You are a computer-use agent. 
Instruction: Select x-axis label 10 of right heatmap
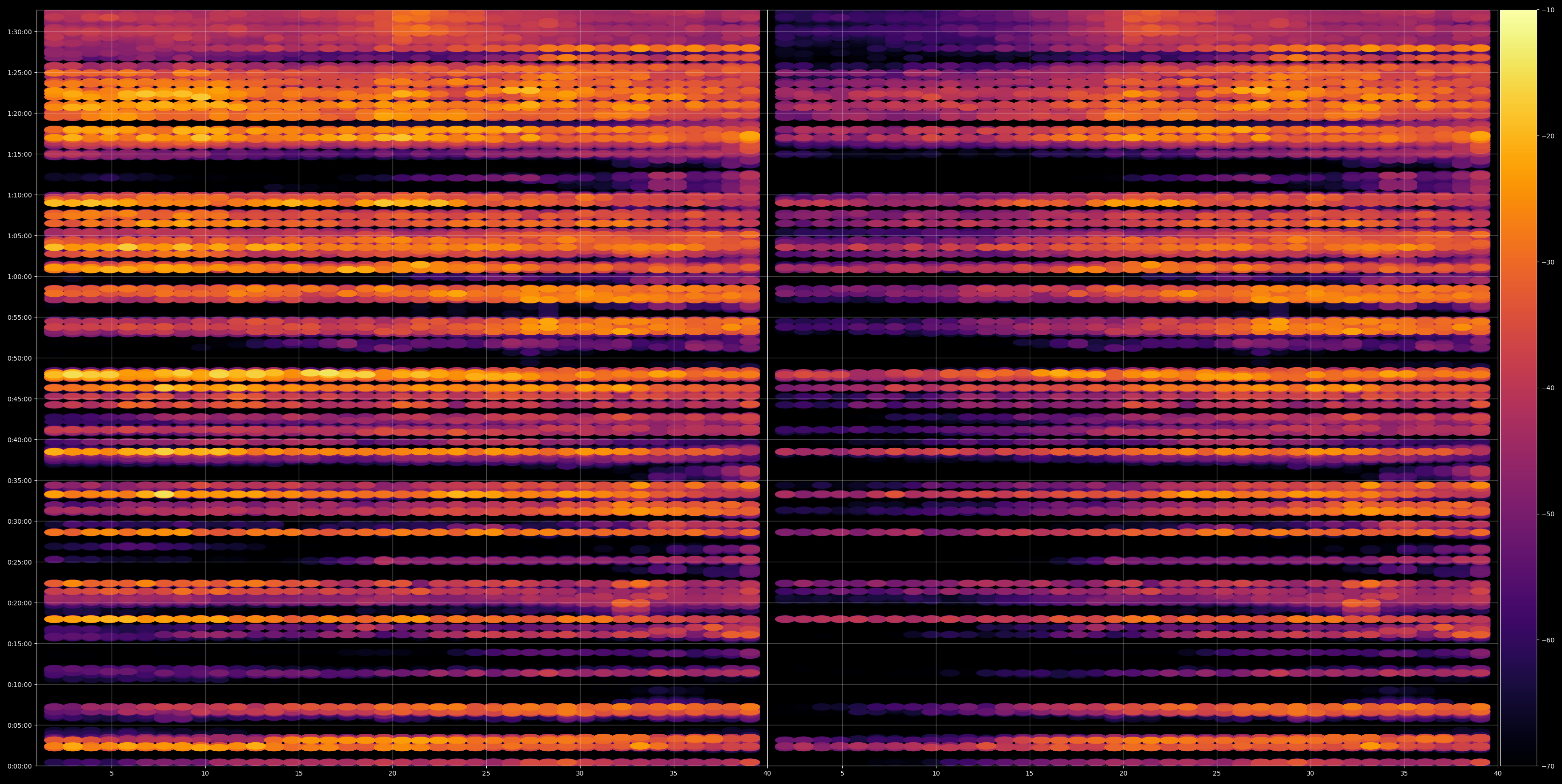point(936,774)
